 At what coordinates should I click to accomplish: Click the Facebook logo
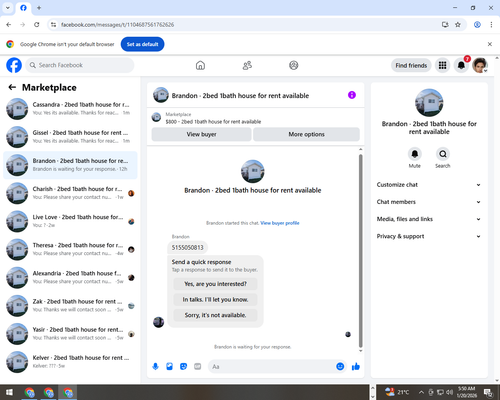pos(14,65)
